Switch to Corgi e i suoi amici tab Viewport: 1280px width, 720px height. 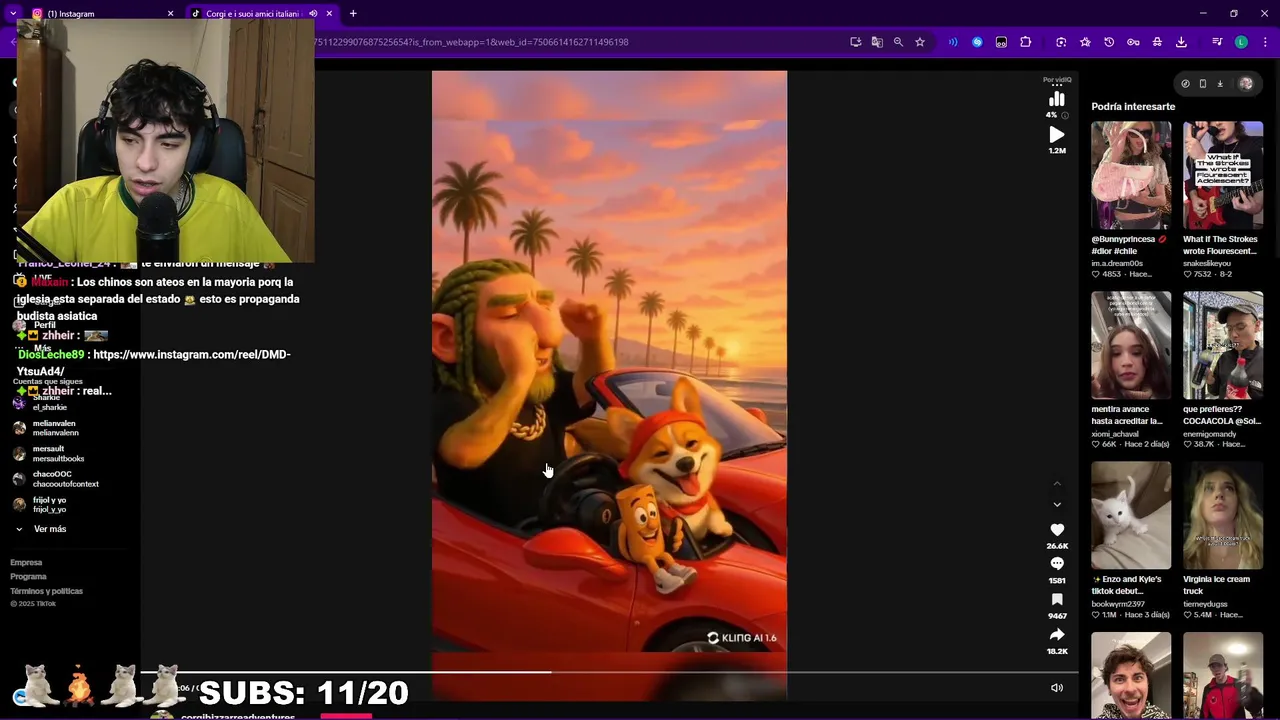[262, 14]
